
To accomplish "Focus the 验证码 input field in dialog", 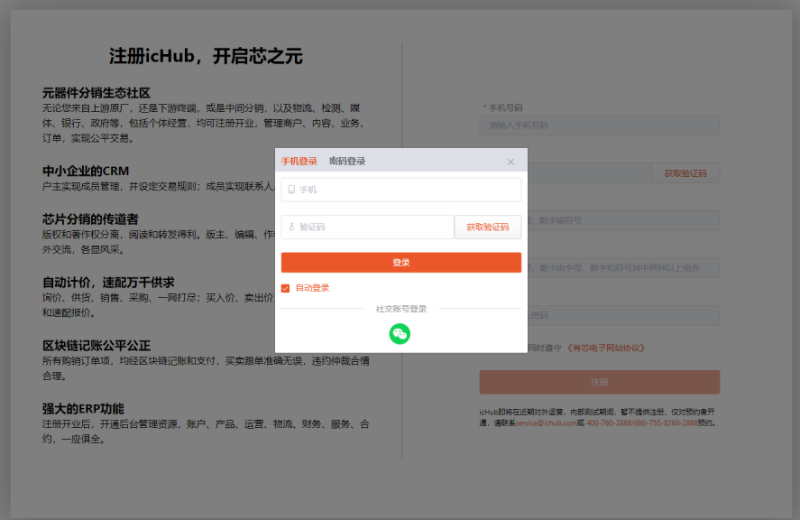I will click(x=367, y=227).
